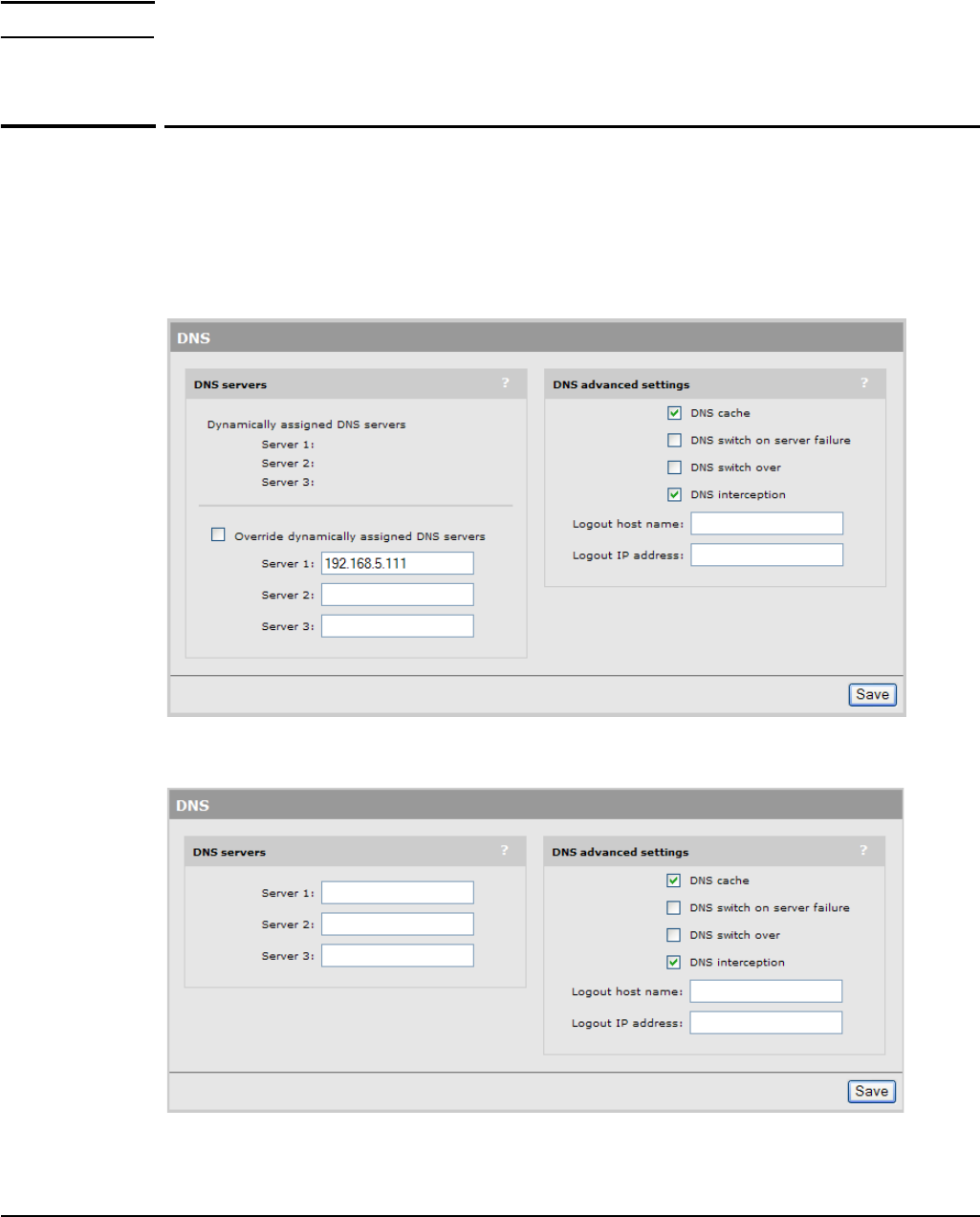The height and width of the screenshot is (1217, 980).
Task: Click the lower DNS panel Save button
Action: click(871, 1092)
